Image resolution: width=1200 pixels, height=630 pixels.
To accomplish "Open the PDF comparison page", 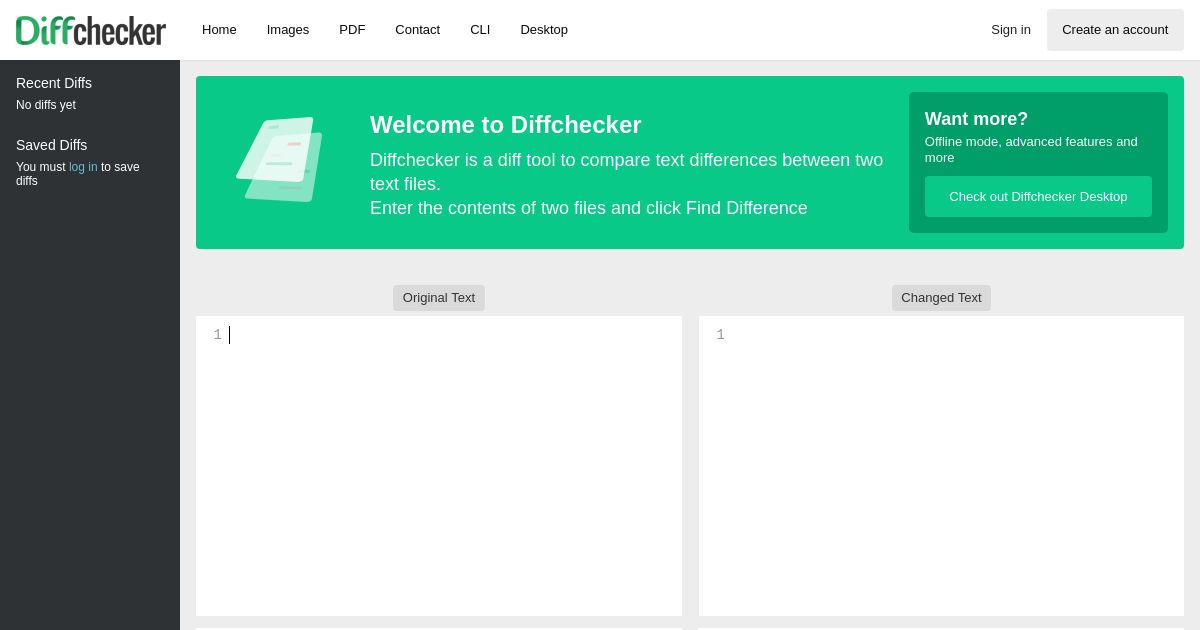I will (352, 30).
